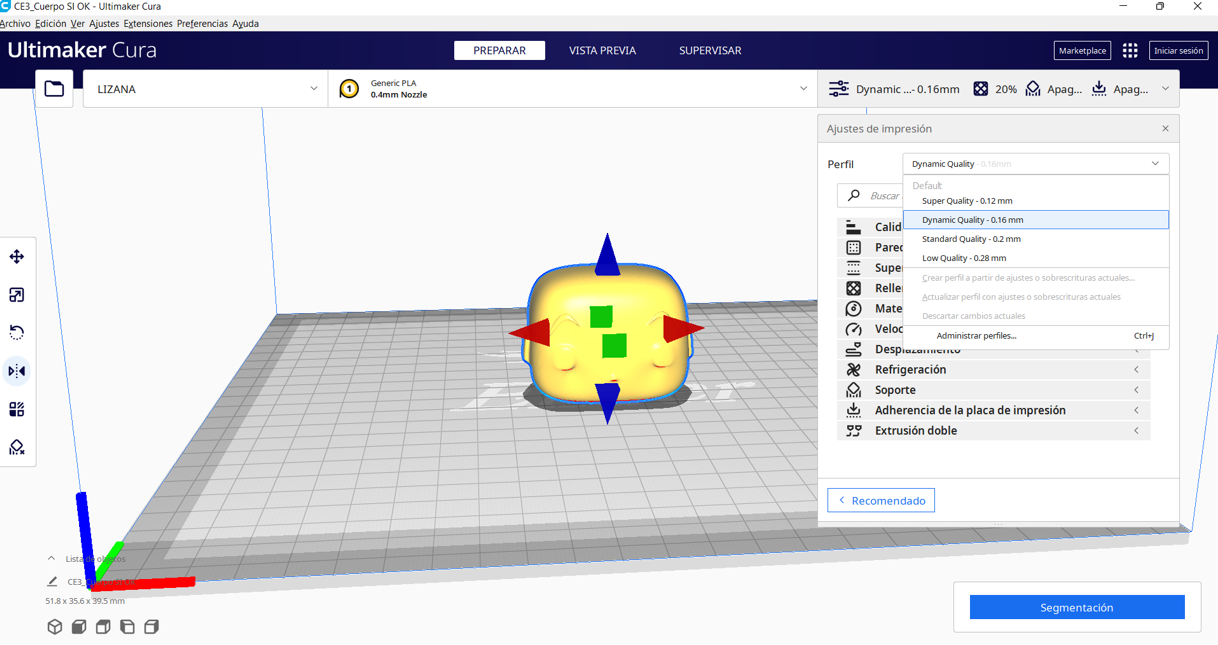Expand the Extrusión doble category
This screenshot has height=645, width=1218.
click(x=993, y=431)
